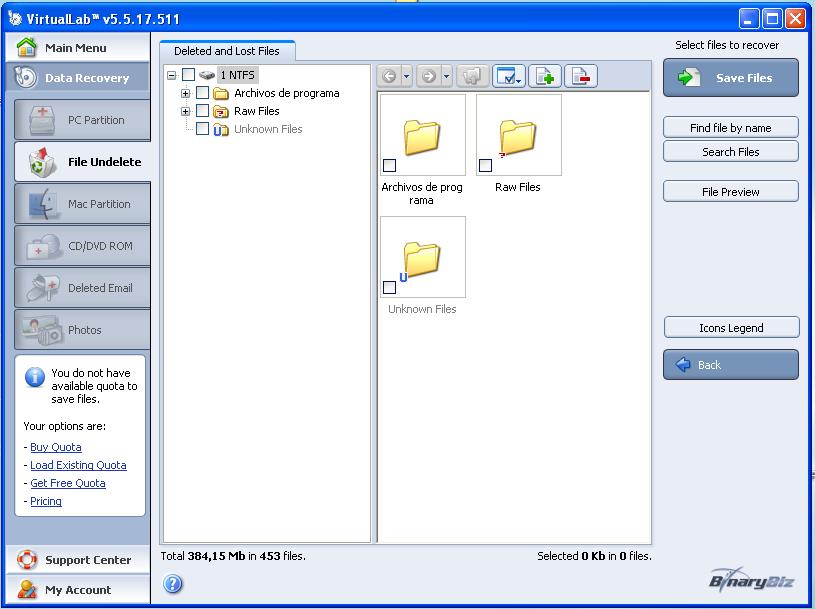
Task: Open the Archivos de programa folder thumbnail
Action: point(423,135)
